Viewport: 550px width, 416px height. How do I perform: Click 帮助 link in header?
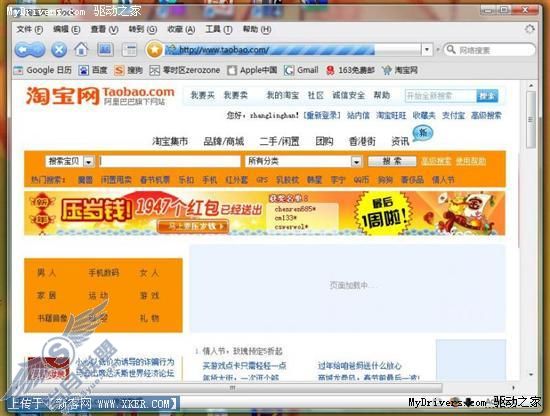click(x=382, y=95)
